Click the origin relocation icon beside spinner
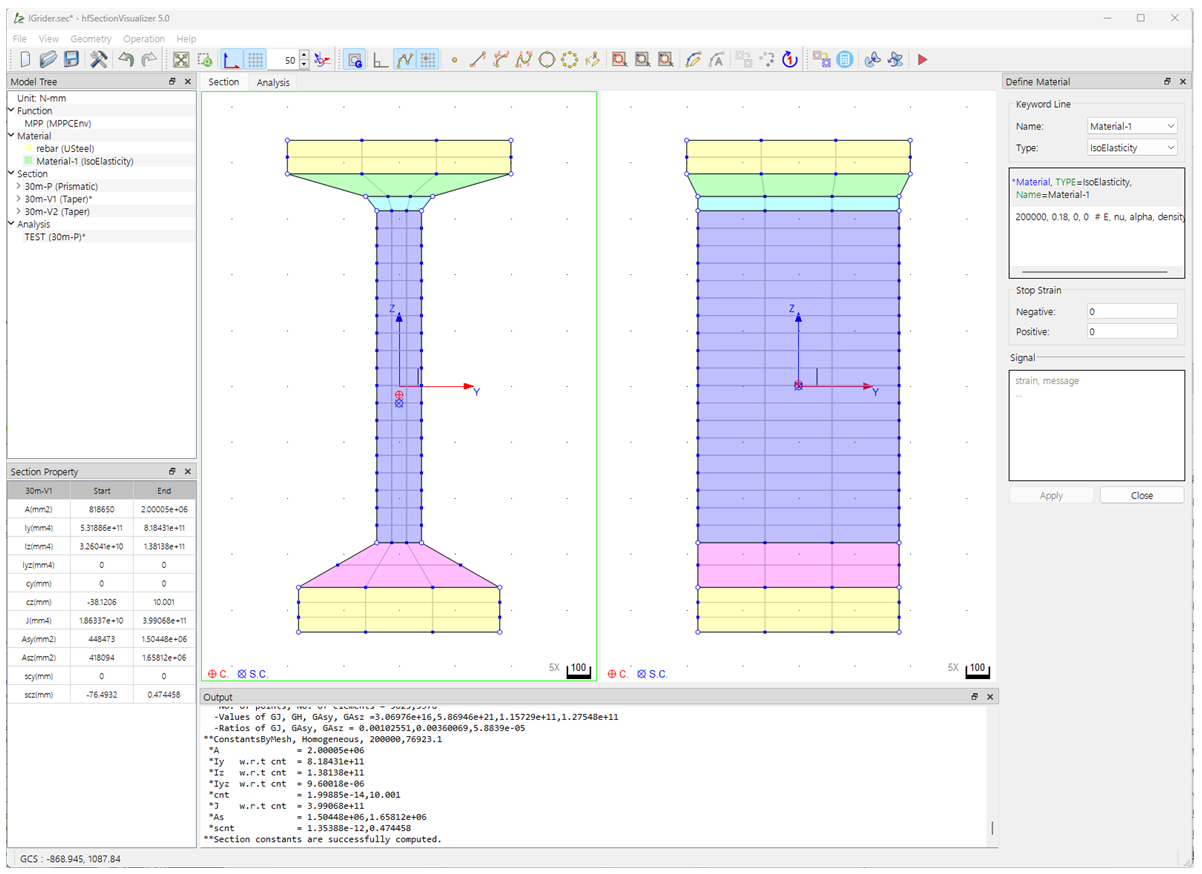The image size is (1202, 874). [x=322, y=60]
